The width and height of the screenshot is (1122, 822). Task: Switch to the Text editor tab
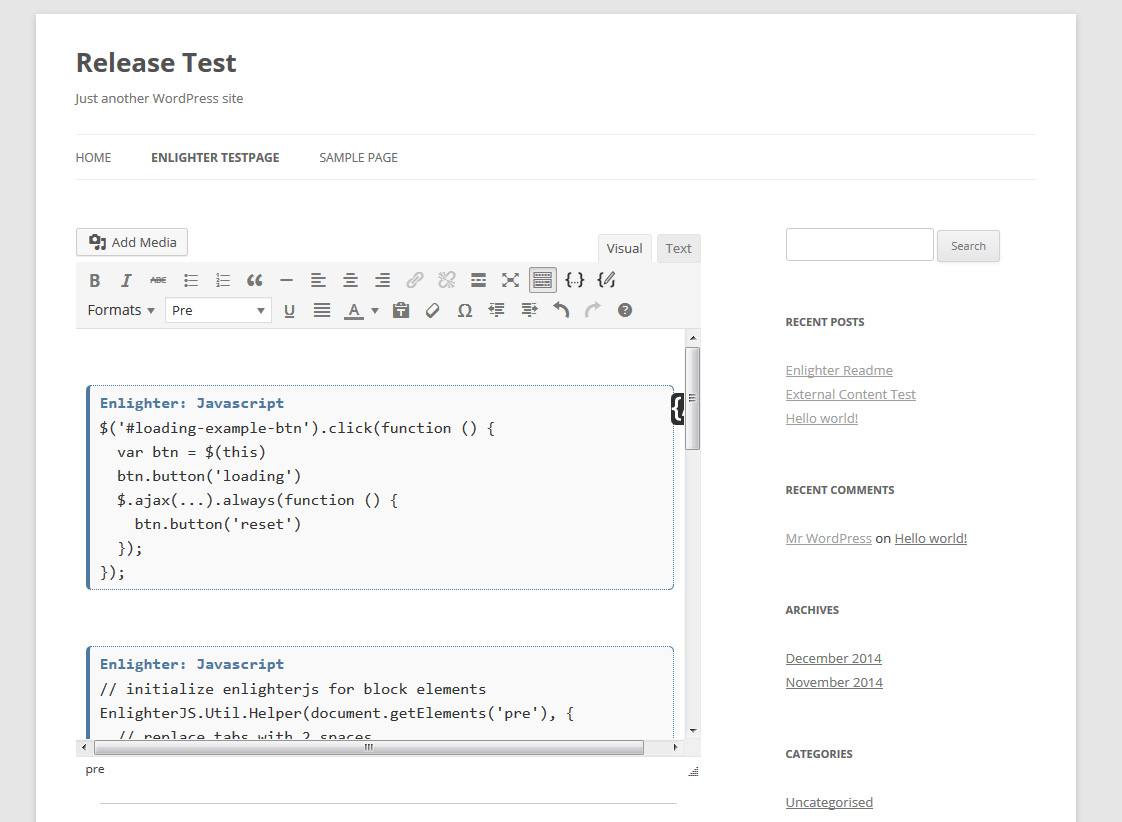678,248
